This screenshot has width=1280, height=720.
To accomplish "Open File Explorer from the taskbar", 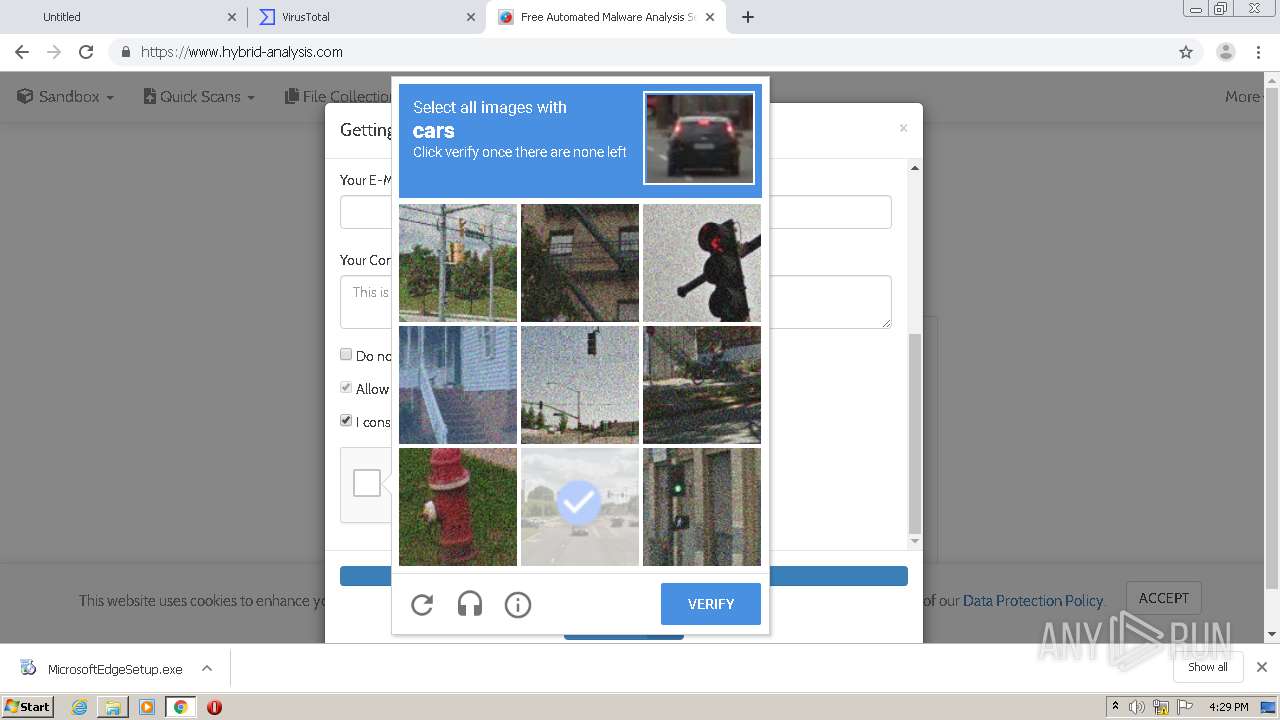I will coord(113,707).
